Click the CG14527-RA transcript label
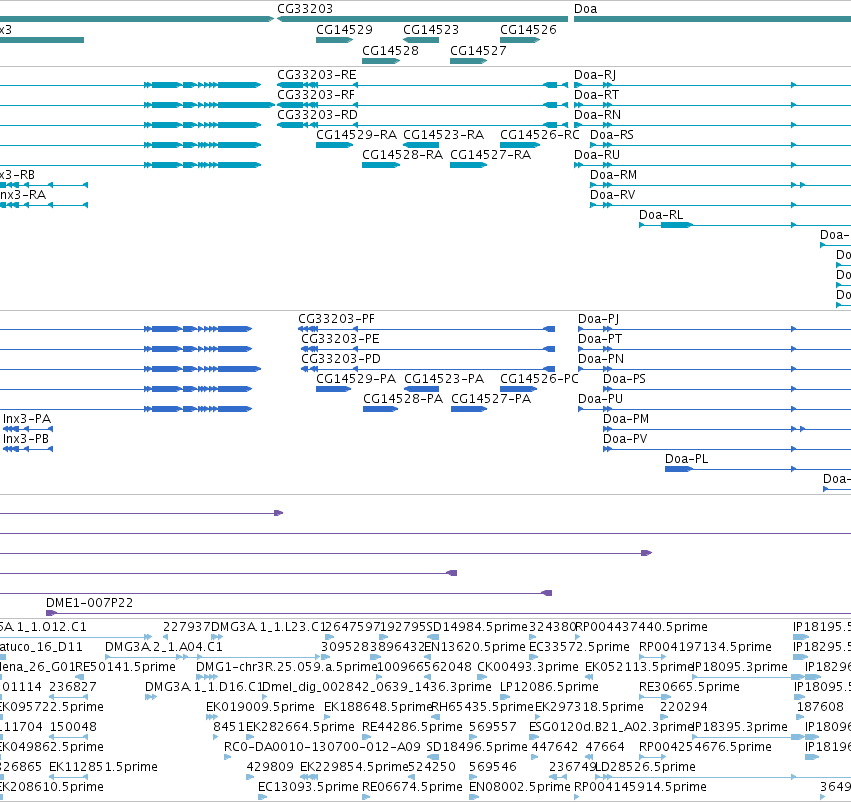The height and width of the screenshot is (802, 851). [491, 155]
